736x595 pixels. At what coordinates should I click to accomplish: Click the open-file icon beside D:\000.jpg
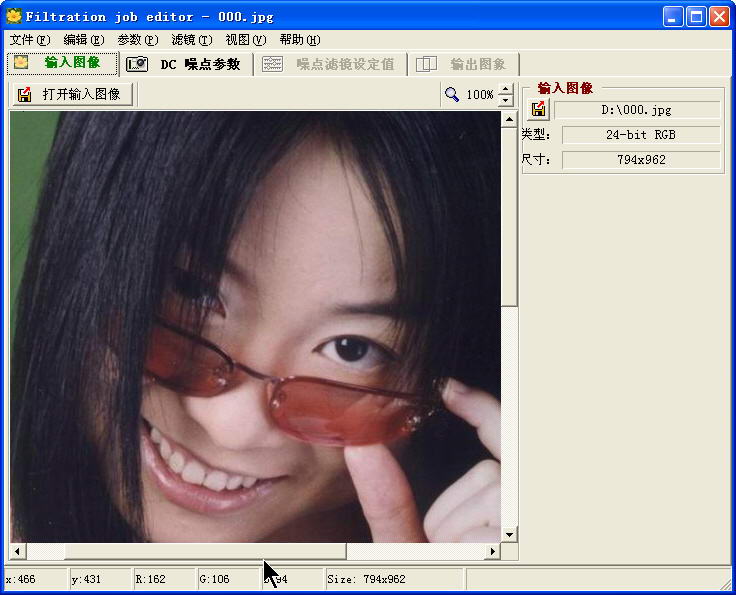[538, 109]
